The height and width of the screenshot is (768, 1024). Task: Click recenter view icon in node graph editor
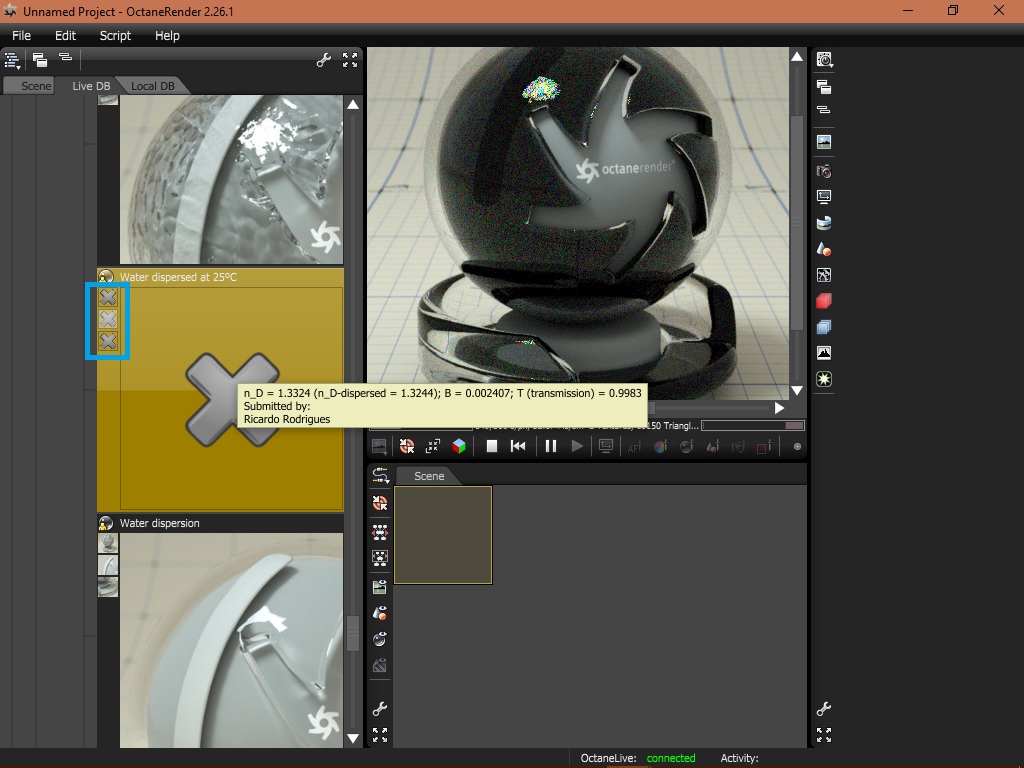(379, 503)
